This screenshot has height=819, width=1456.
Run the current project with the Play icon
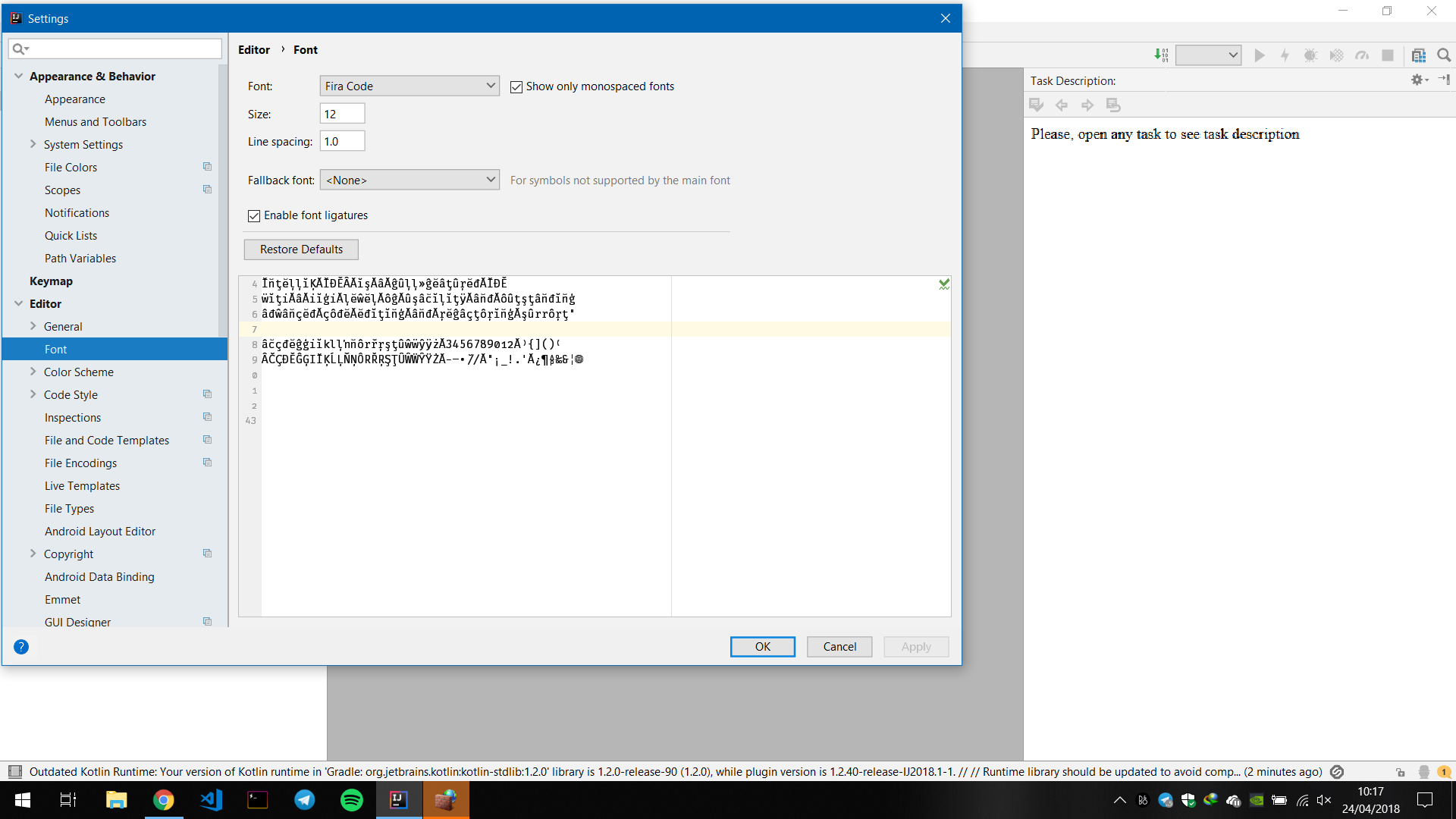pos(1260,55)
